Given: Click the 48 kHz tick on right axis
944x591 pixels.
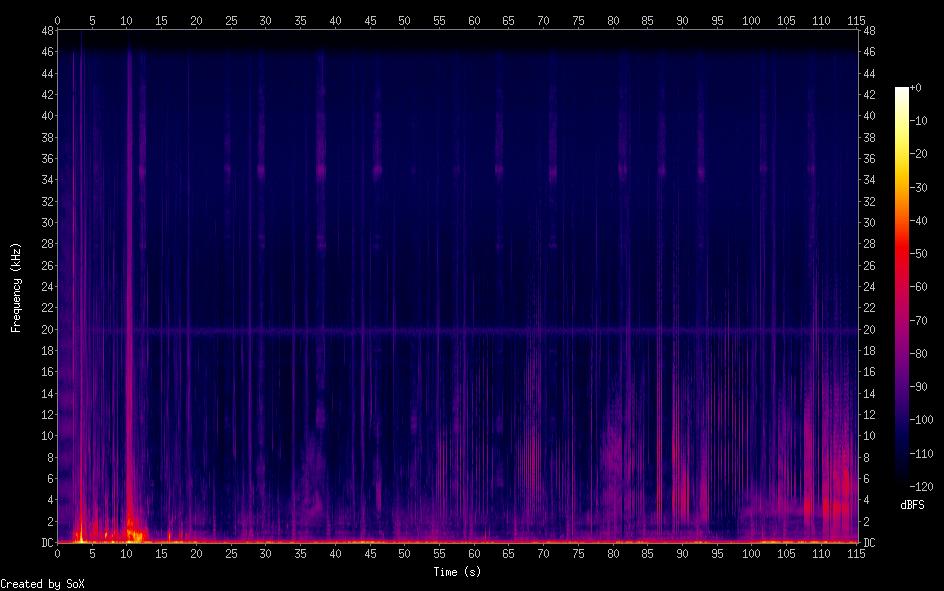Looking at the screenshot, I should click(870, 30).
